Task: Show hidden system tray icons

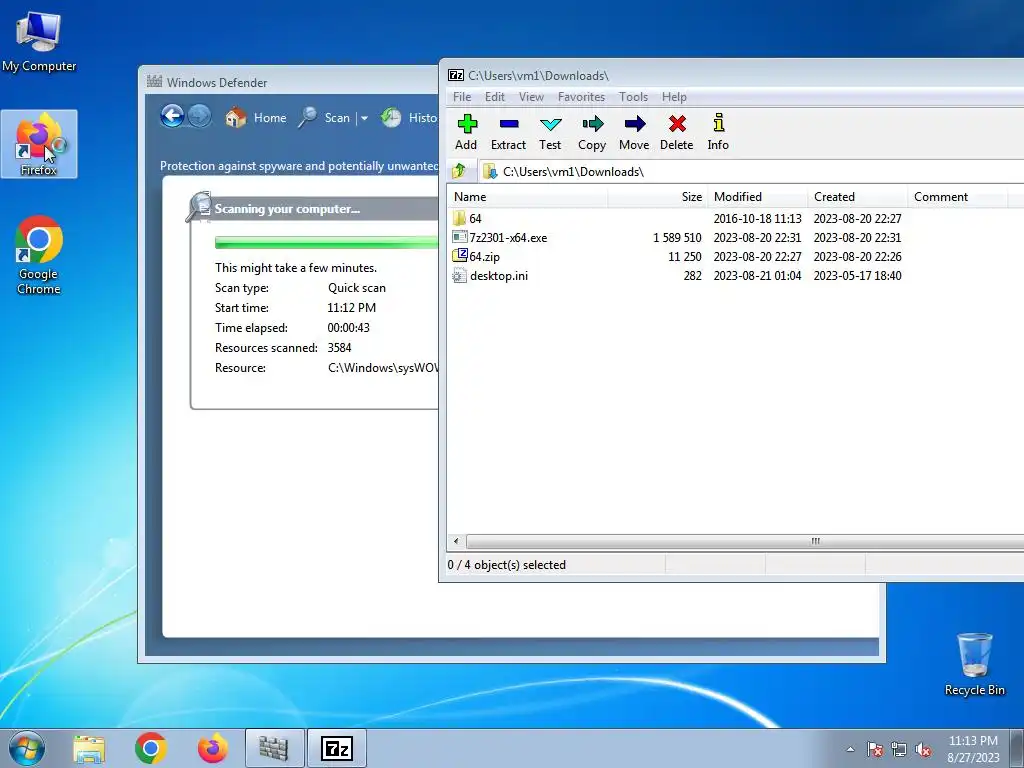Action: pyautogui.click(x=850, y=749)
